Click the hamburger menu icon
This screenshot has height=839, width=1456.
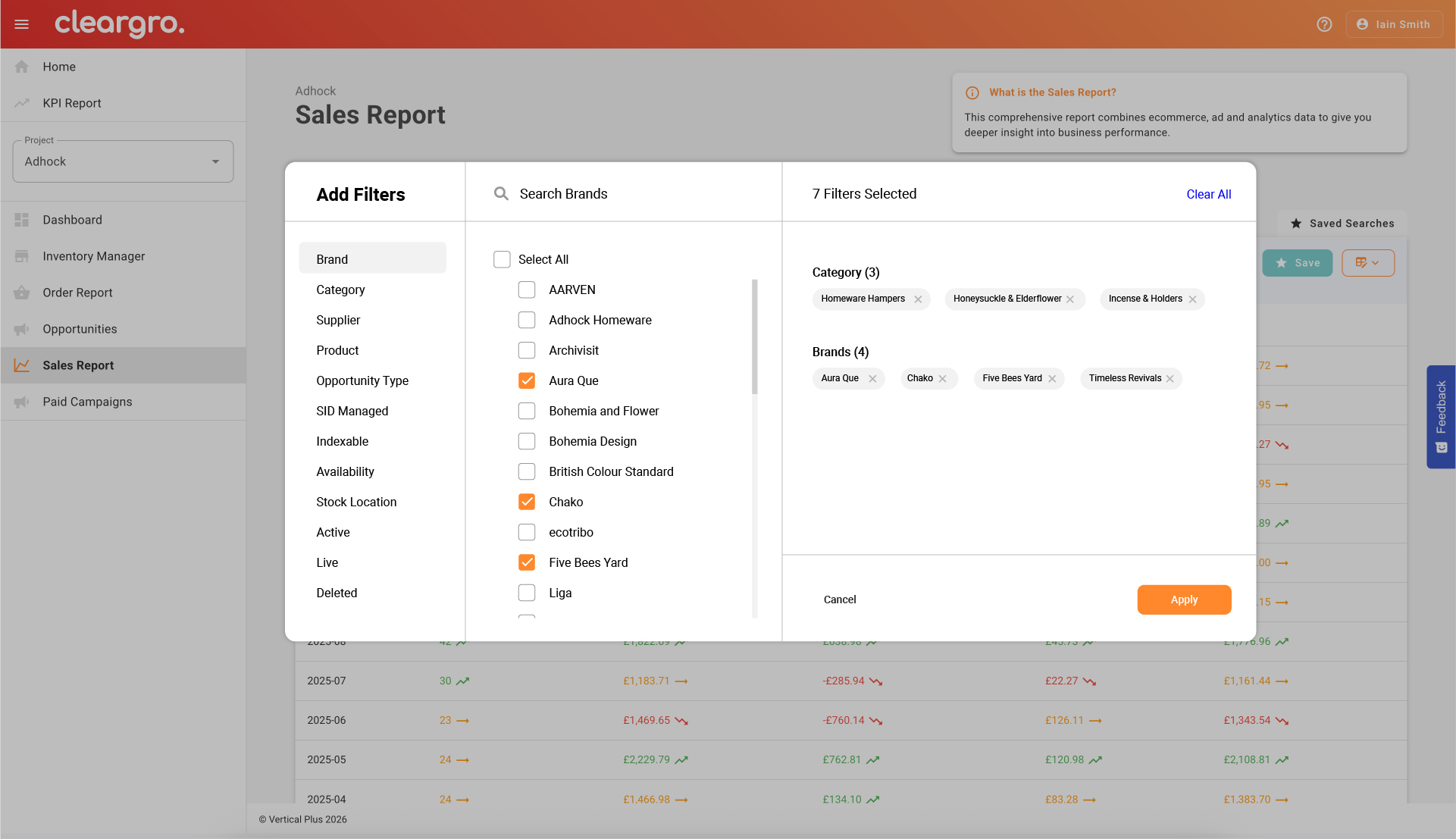21,24
